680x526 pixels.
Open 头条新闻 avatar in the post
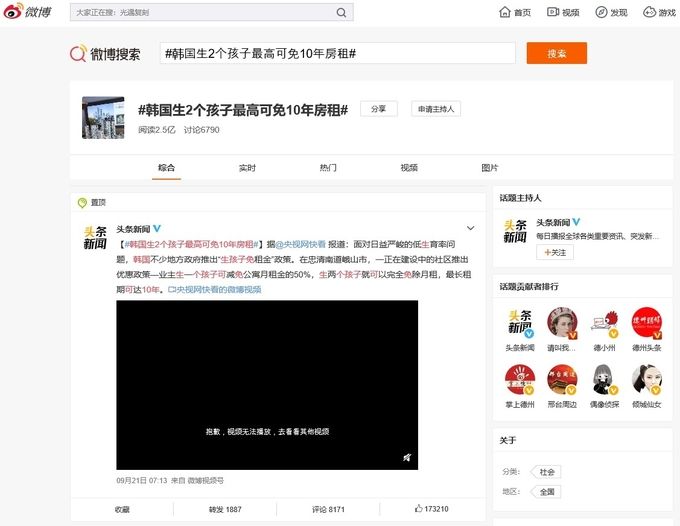tap(95, 237)
